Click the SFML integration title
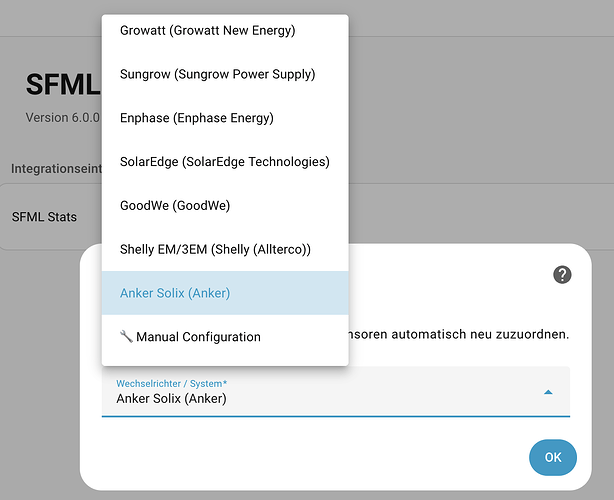The width and height of the screenshot is (614, 500). tap(63, 84)
